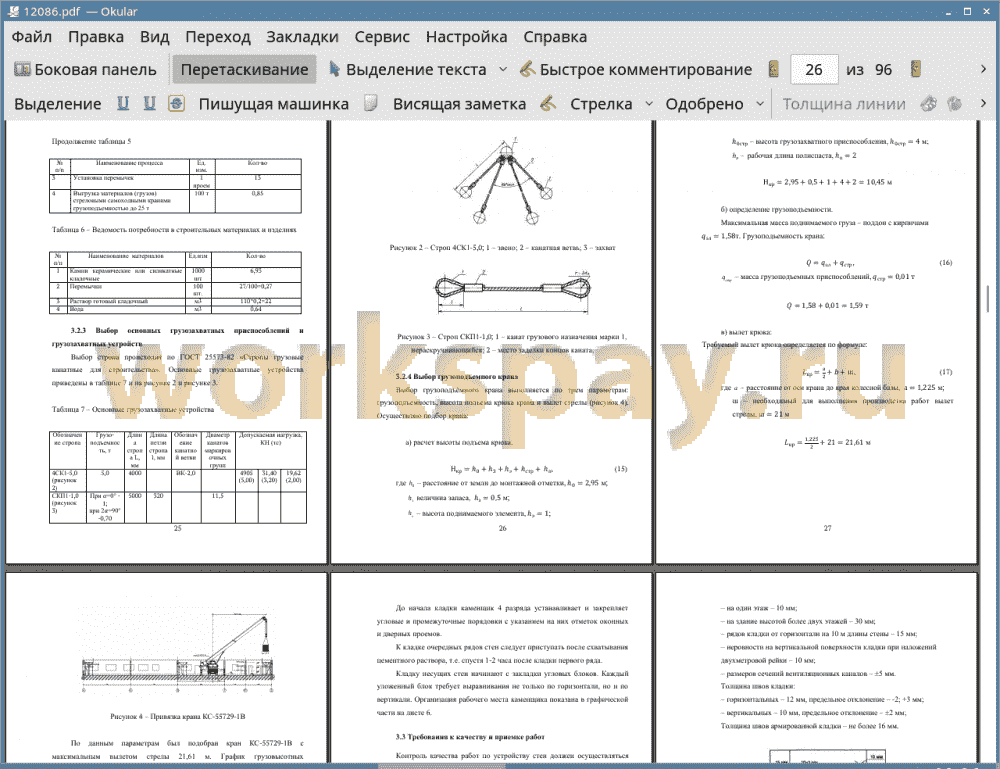This screenshot has width=1000, height=769.
Task: Click the text Продолжение таблицы 5
Action: point(91,142)
